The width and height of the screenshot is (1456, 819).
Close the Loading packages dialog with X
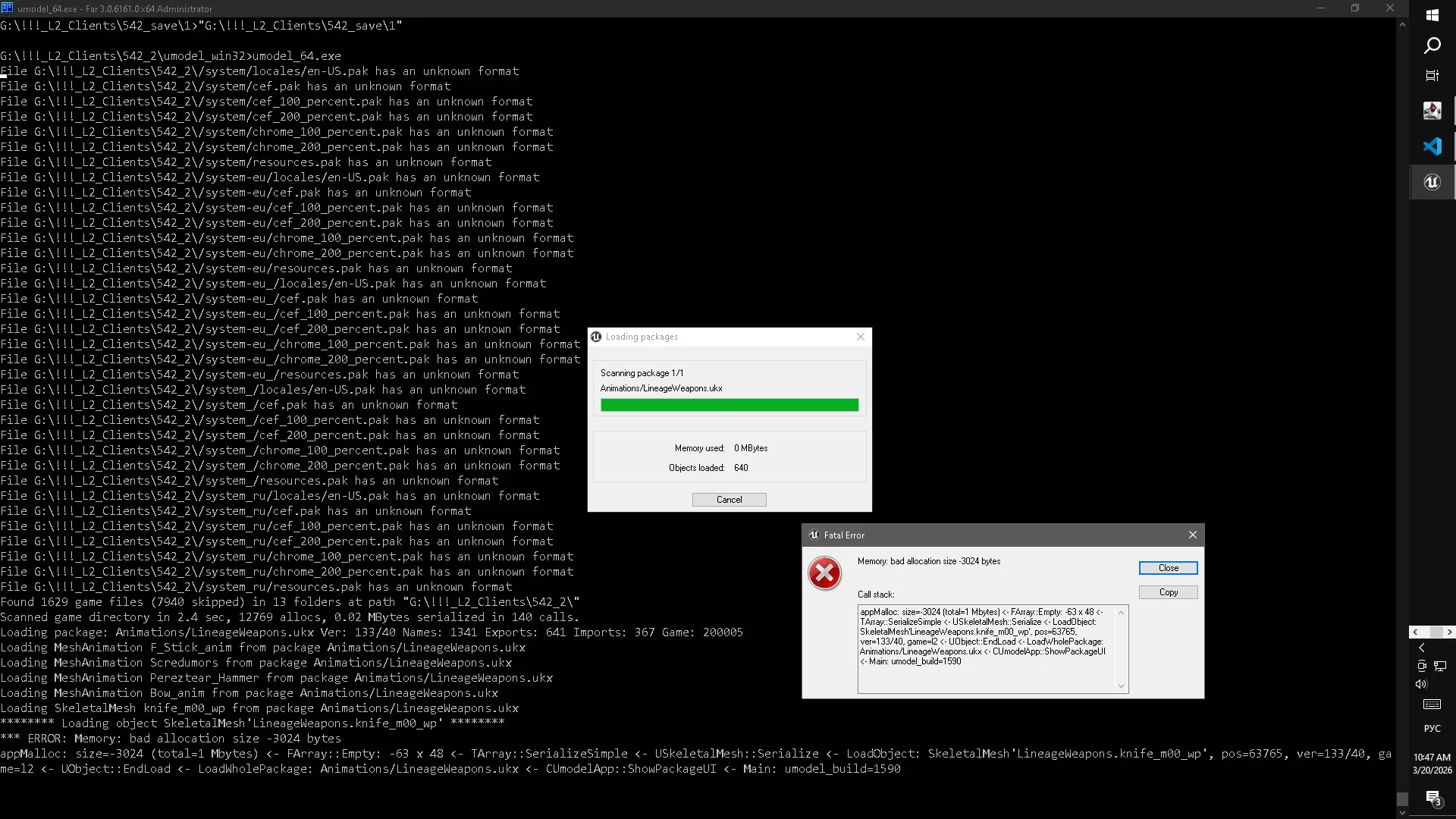pos(860,337)
